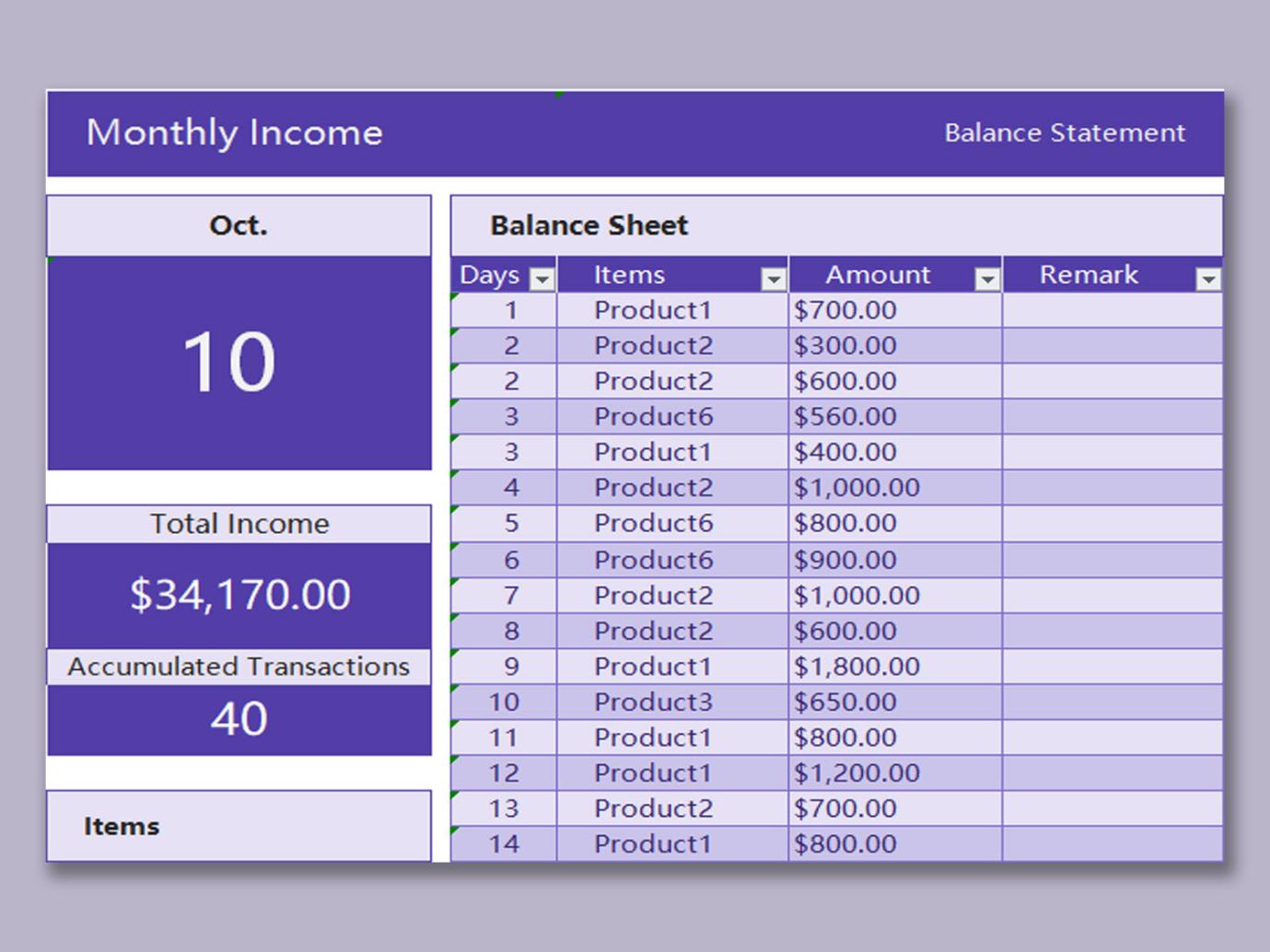Click the Balance Sheet section title
1270x952 pixels.
(x=588, y=225)
